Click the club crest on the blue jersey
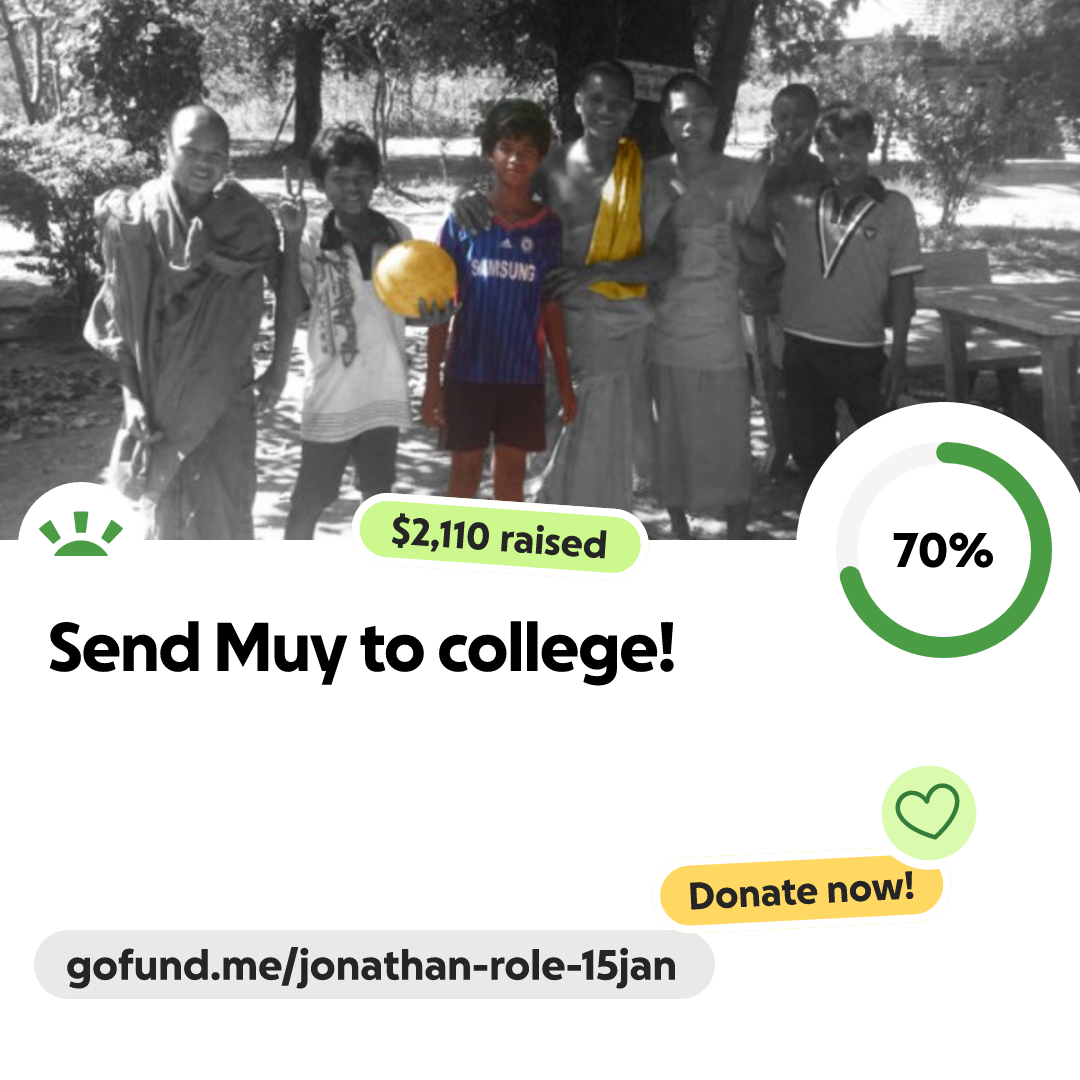This screenshot has width=1080, height=1080. 528,244
